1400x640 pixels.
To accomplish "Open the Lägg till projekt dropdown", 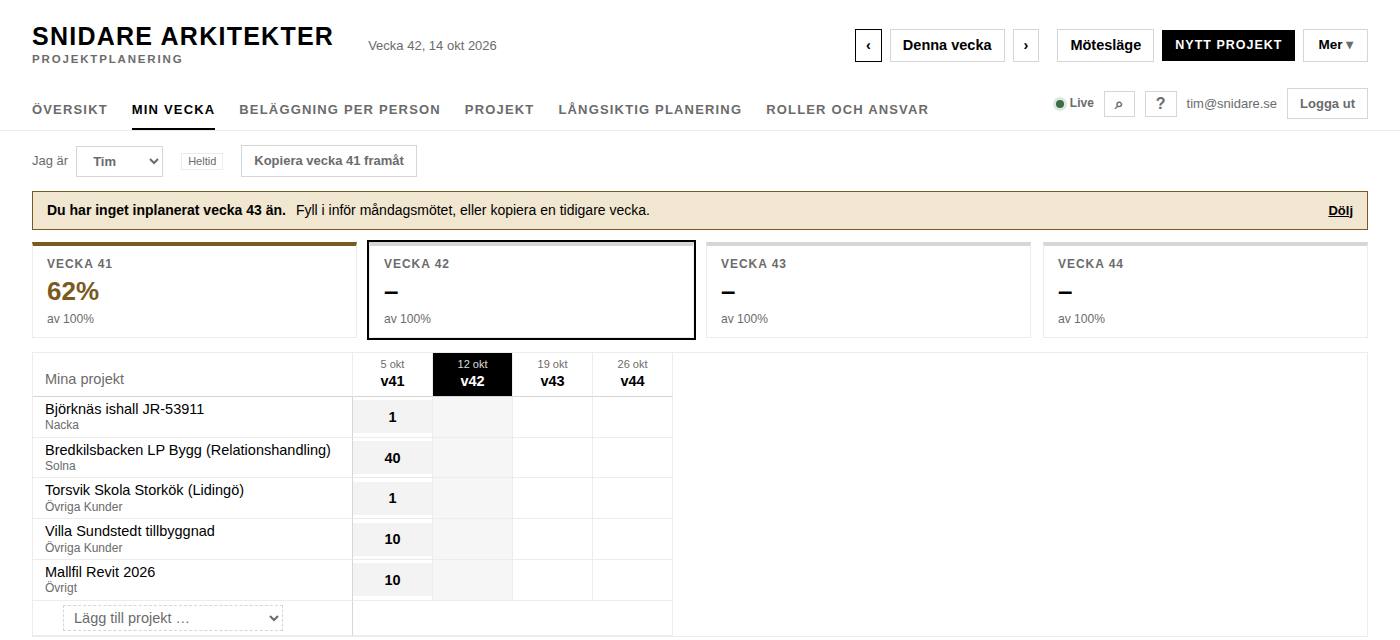I will [173, 618].
